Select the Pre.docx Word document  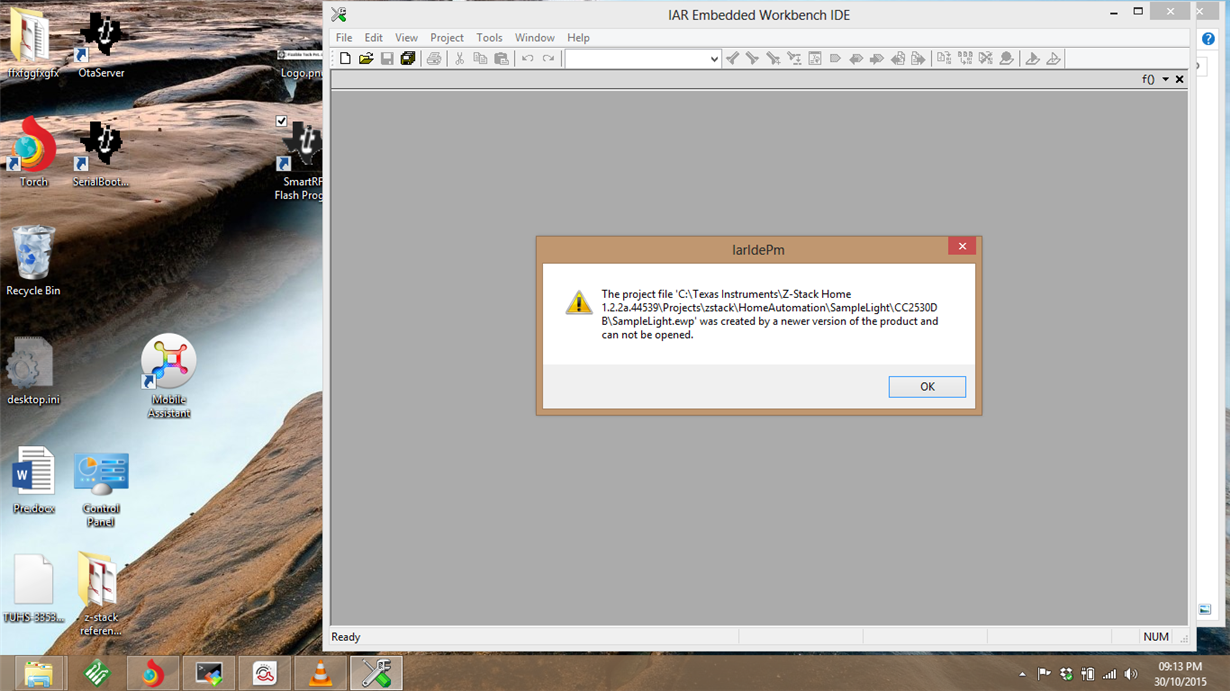33,480
